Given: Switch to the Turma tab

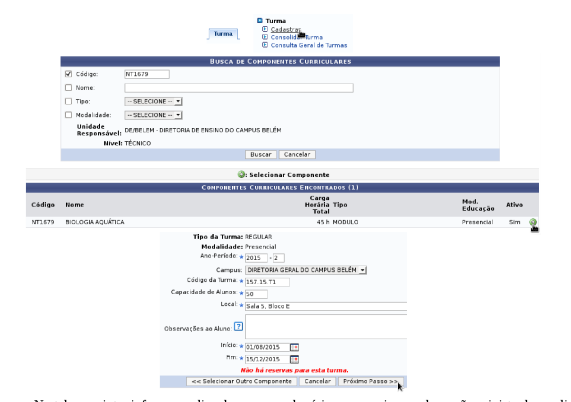Looking at the screenshot, I should point(223,34).
